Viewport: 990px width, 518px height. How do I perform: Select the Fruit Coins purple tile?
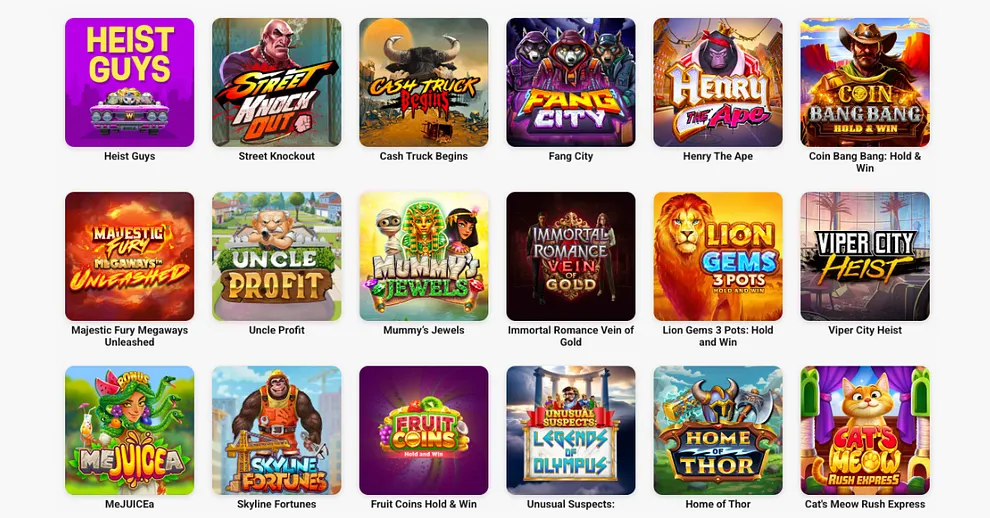click(x=424, y=430)
